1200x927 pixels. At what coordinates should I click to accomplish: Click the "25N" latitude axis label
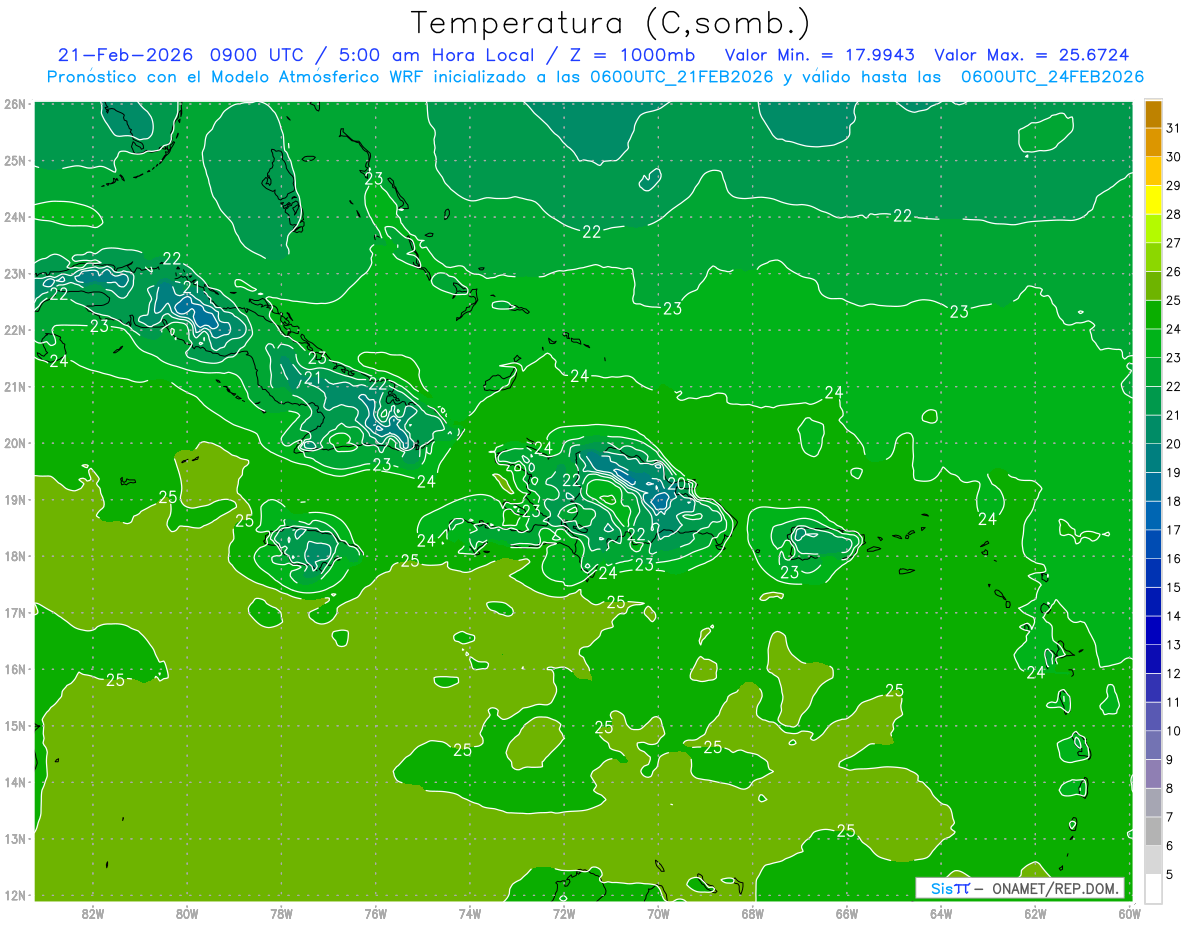pos(14,160)
